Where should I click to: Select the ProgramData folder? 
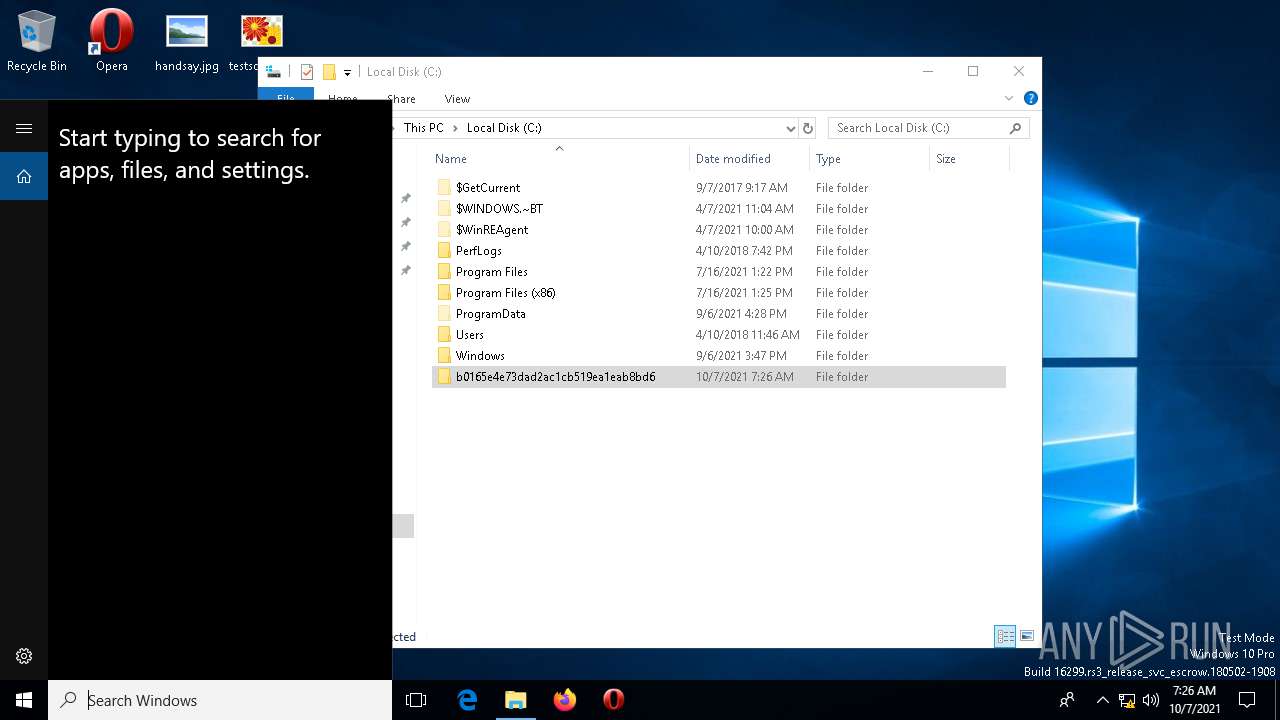coord(718,314)
